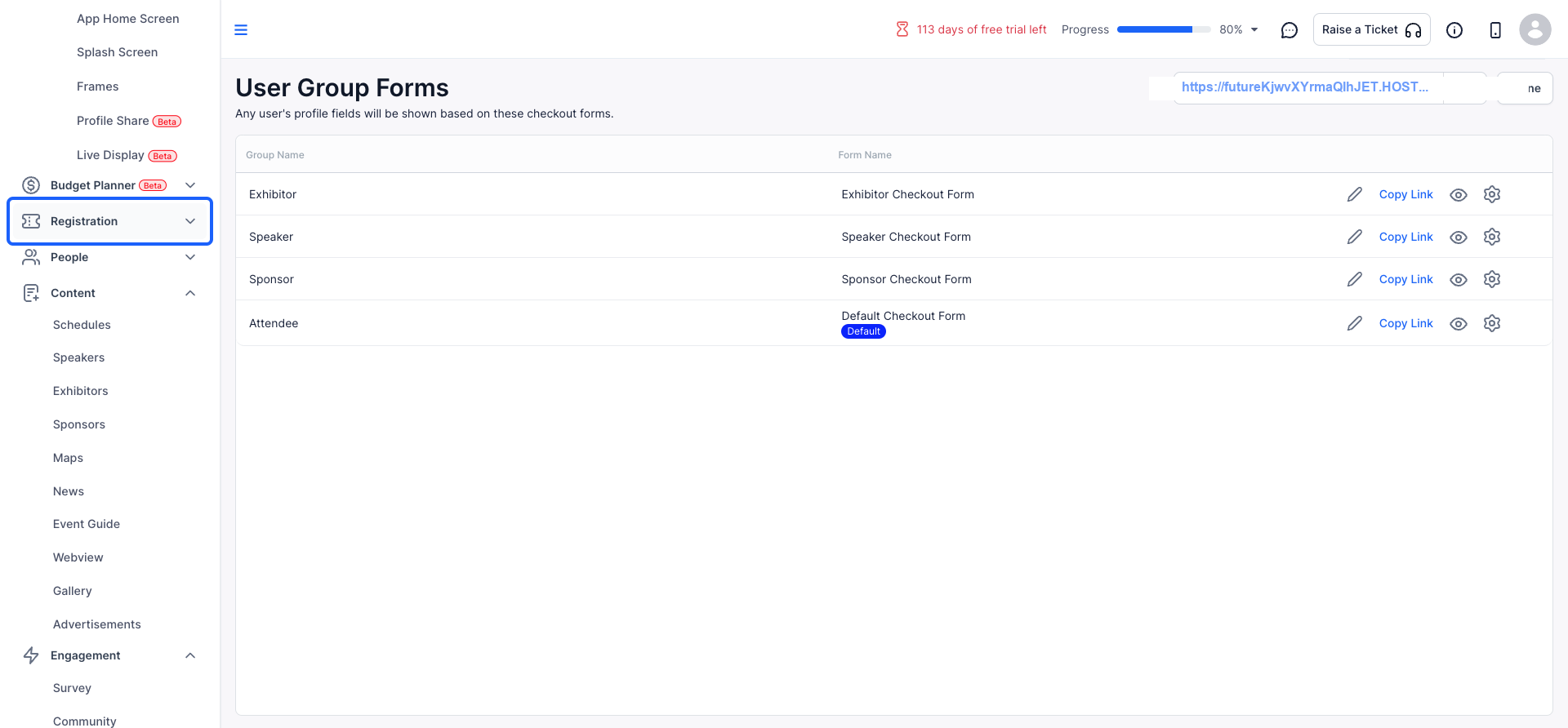Expand the Registration chevron
The height and width of the screenshot is (728, 1568).
coord(190,221)
